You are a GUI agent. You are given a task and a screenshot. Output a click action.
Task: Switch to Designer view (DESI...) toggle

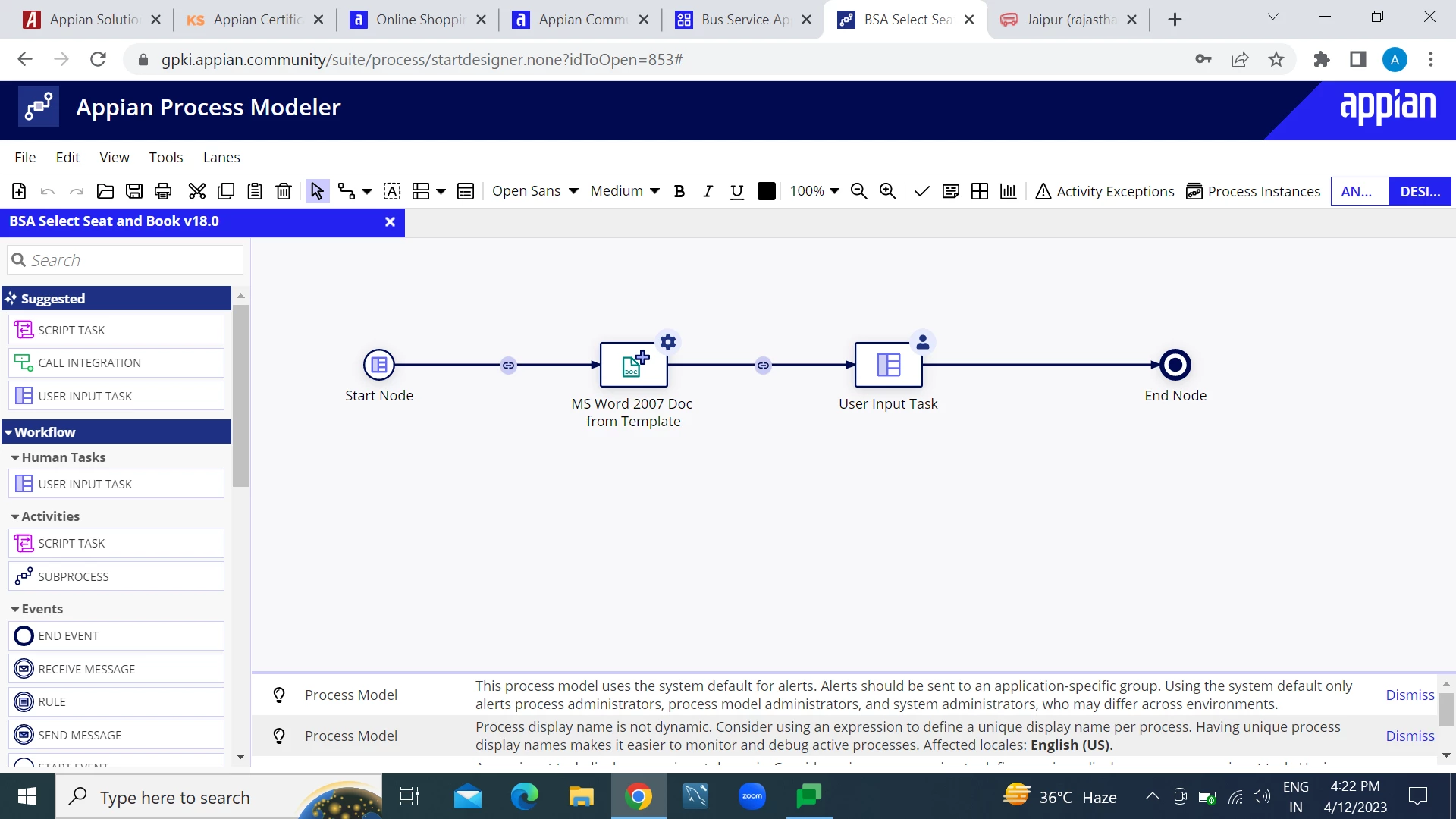1420,191
